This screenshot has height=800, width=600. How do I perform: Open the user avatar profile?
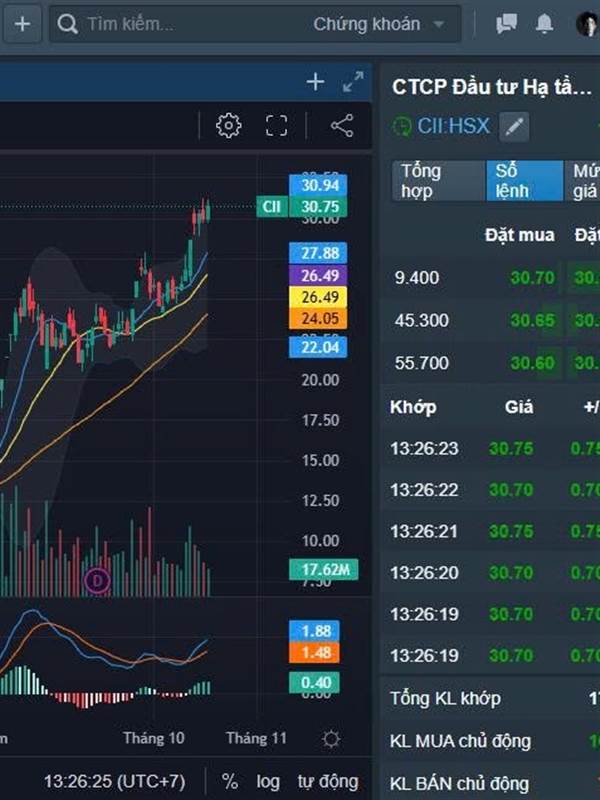(x=587, y=23)
